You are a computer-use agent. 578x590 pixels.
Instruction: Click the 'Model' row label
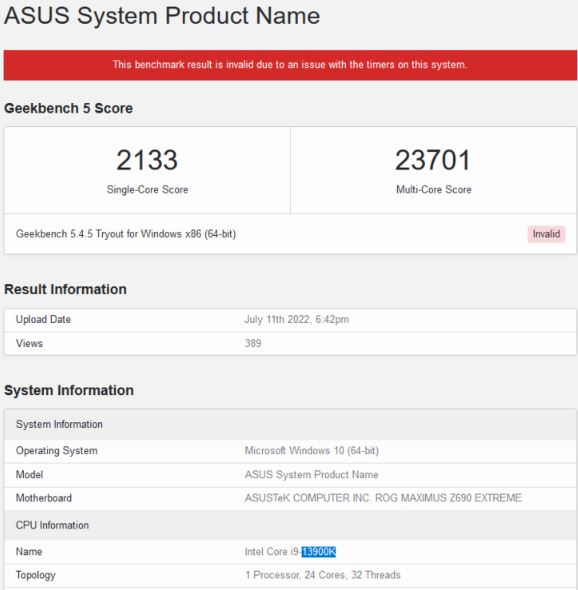tap(29, 474)
